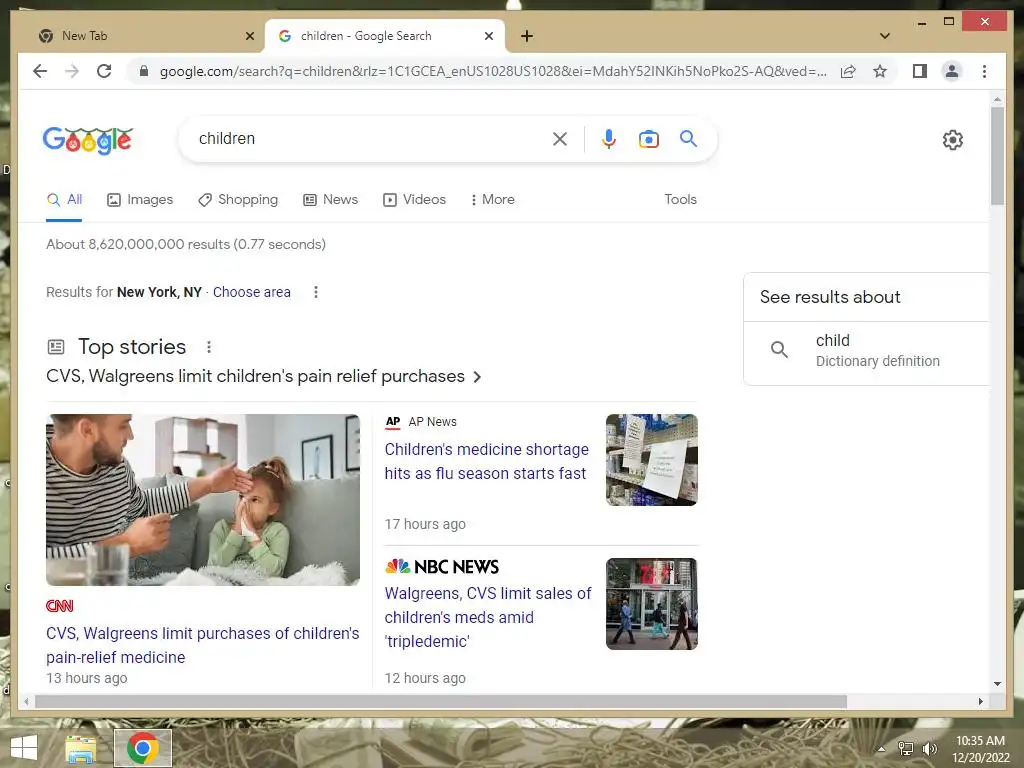1024x768 pixels.
Task: Click the forward navigation arrow
Action: 72,71
